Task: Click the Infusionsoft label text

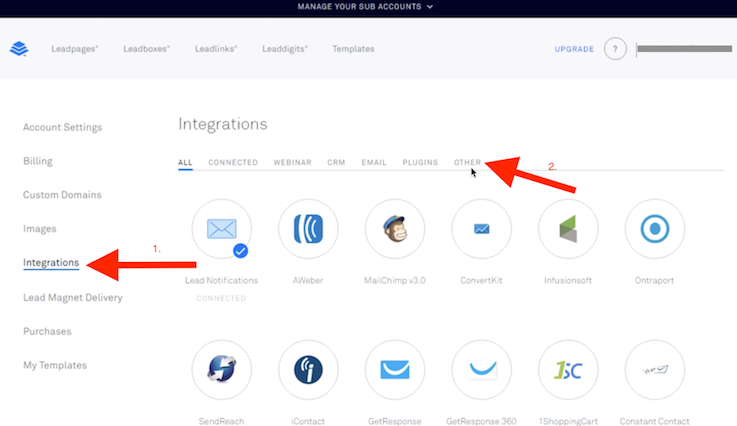Action: [x=568, y=281]
